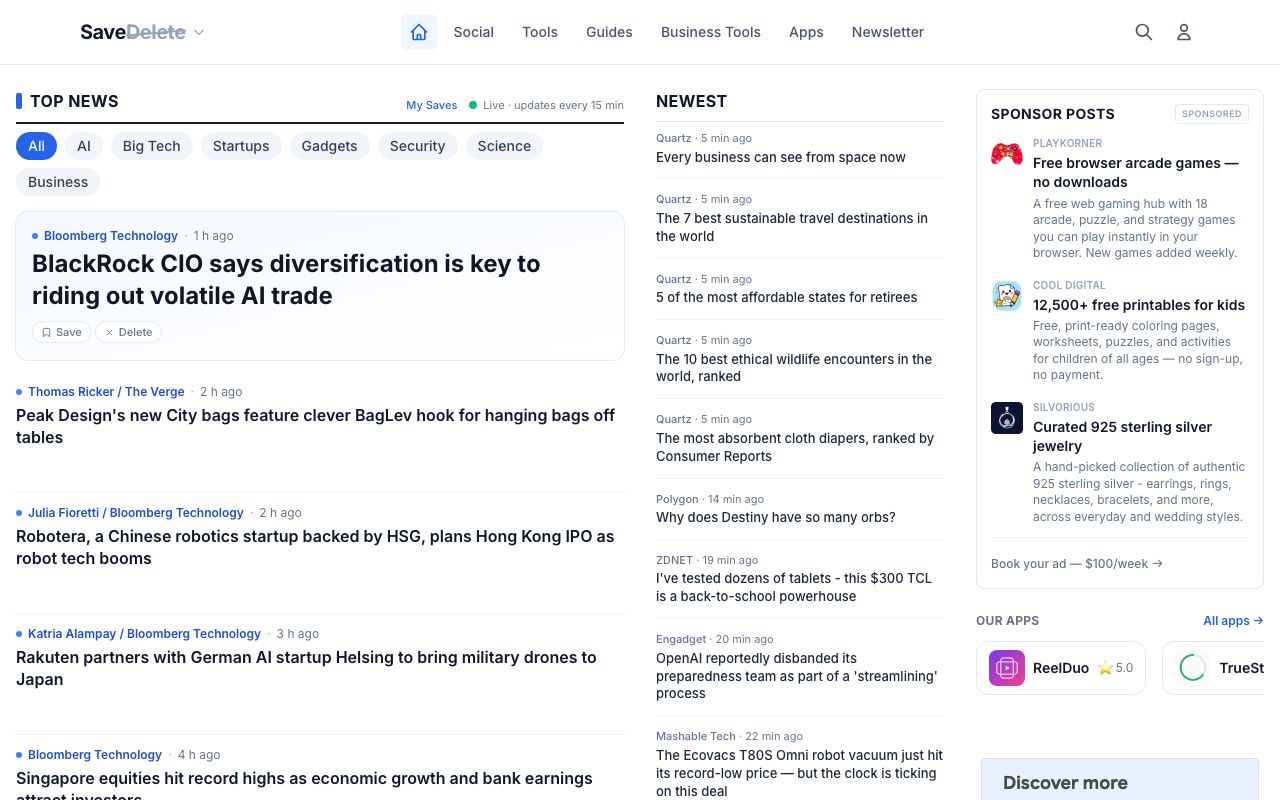Open '12,500+ free printables for kids' post

(x=1139, y=305)
